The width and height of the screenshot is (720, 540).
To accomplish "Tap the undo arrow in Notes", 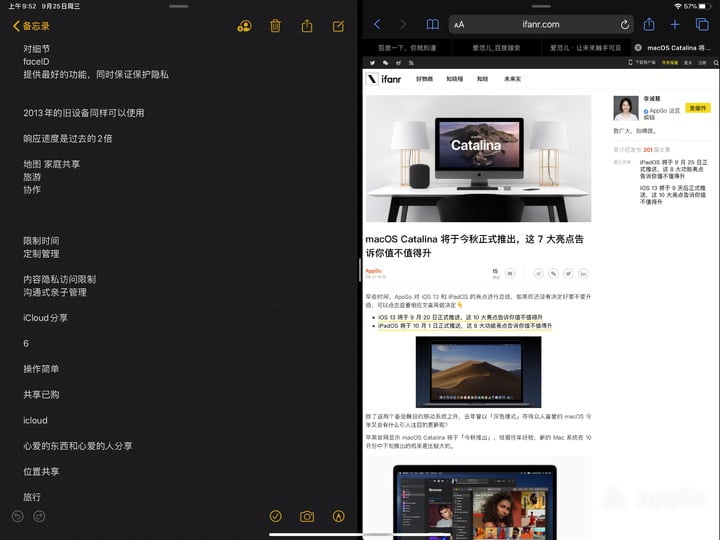I will [x=17, y=517].
